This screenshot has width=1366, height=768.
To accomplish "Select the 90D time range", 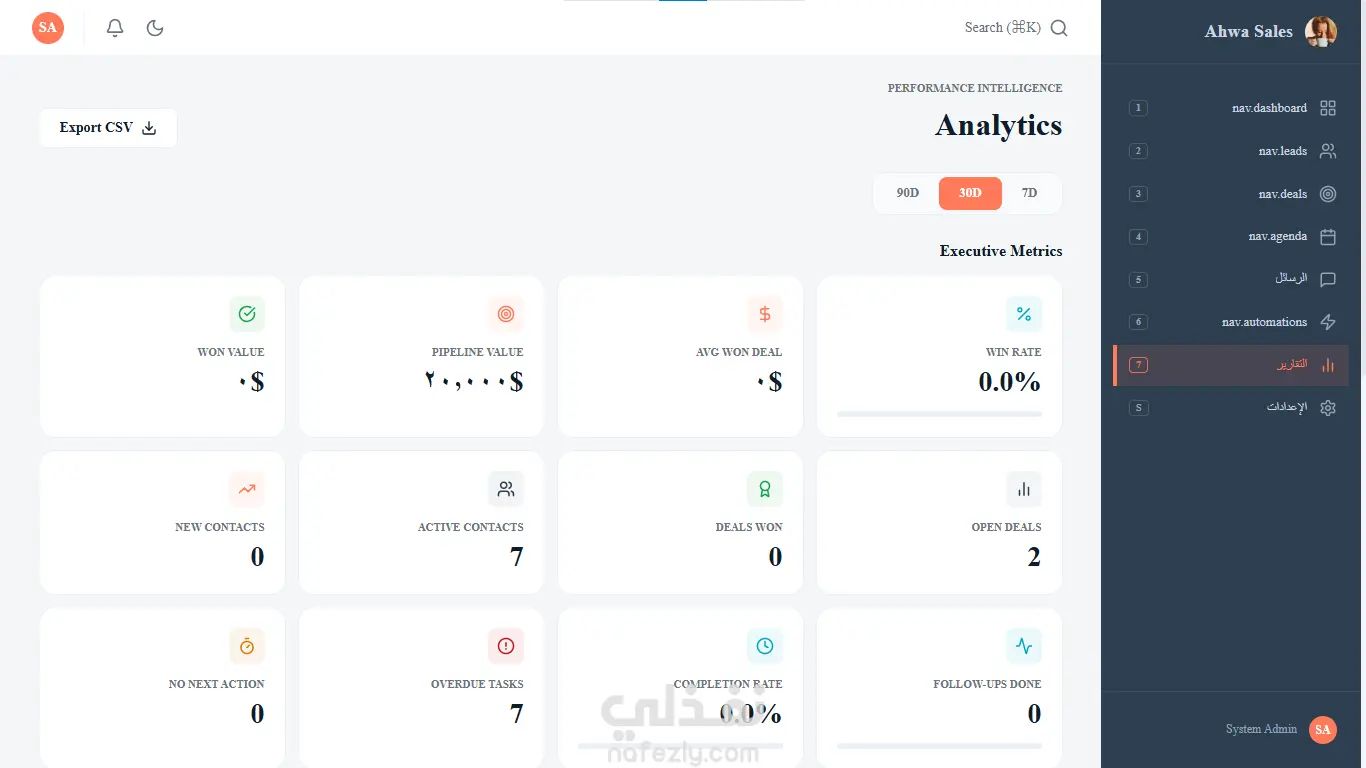I will click(x=907, y=193).
